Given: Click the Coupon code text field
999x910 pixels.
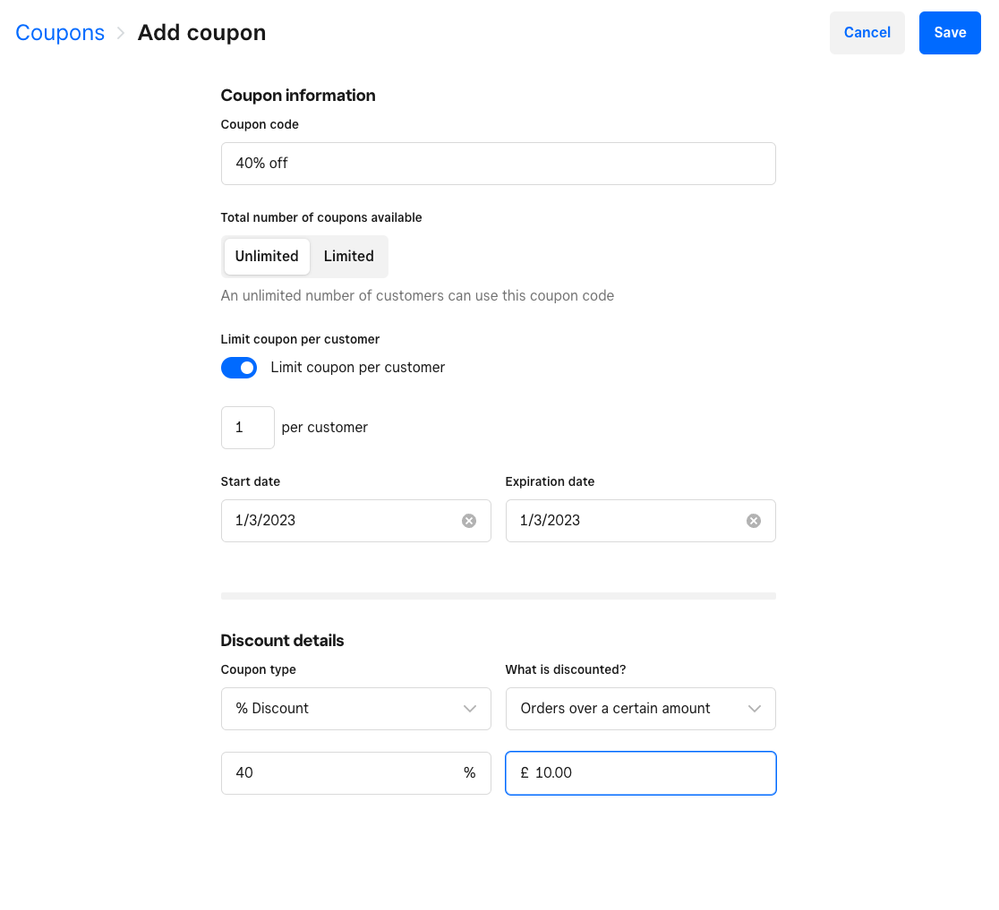Looking at the screenshot, I should coord(498,164).
